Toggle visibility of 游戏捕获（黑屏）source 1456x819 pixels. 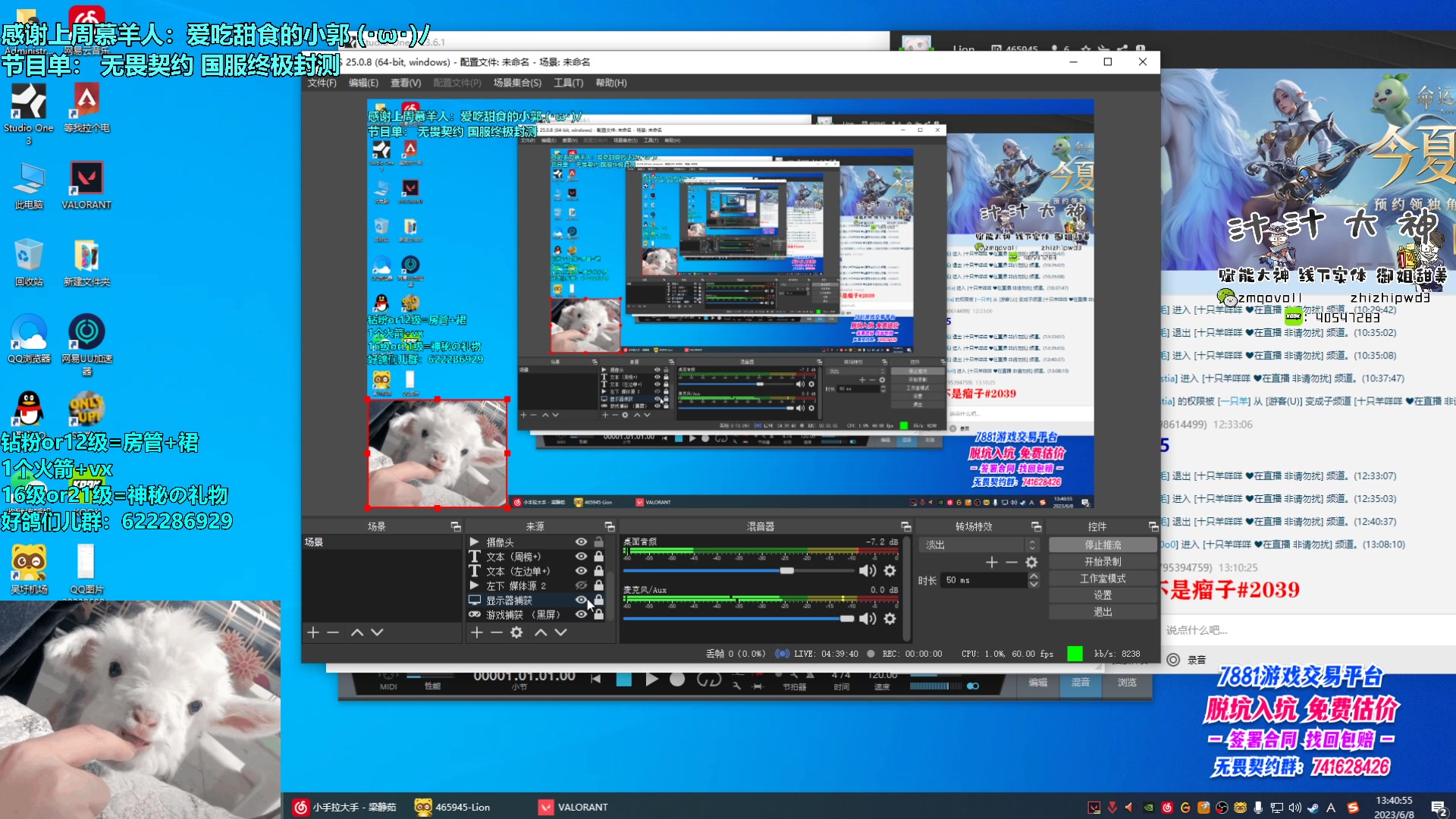click(581, 614)
